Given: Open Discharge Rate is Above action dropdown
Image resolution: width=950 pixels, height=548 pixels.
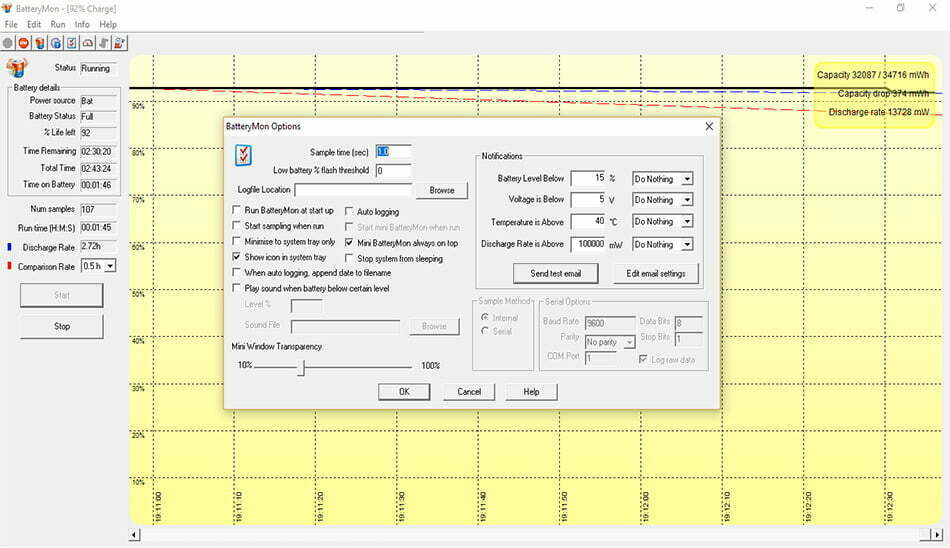Looking at the screenshot, I should point(687,244).
